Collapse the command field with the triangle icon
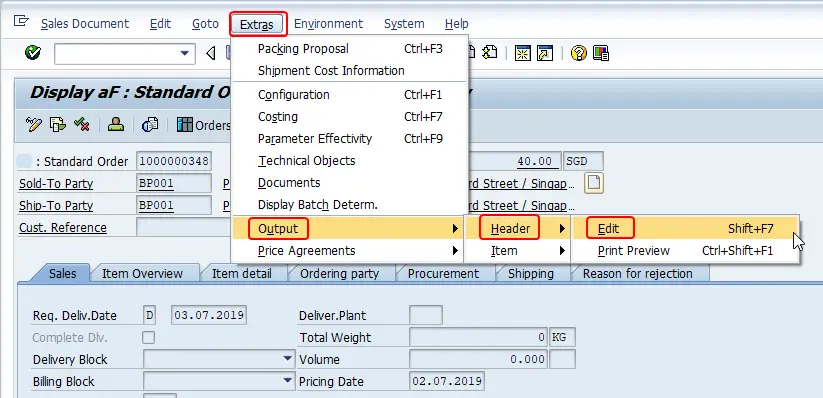The image size is (823, 398). click(x=211, y=53)
